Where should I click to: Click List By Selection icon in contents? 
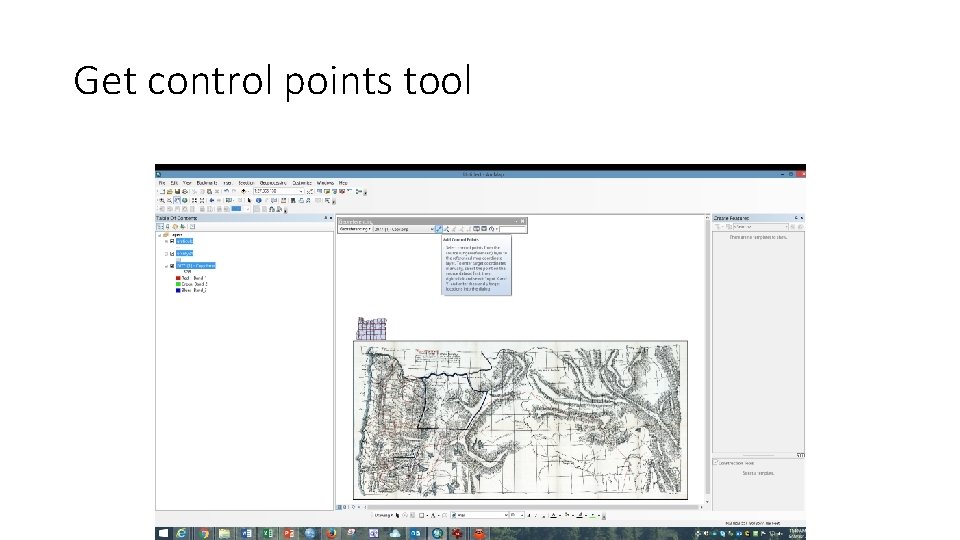[x=182, y=227]
